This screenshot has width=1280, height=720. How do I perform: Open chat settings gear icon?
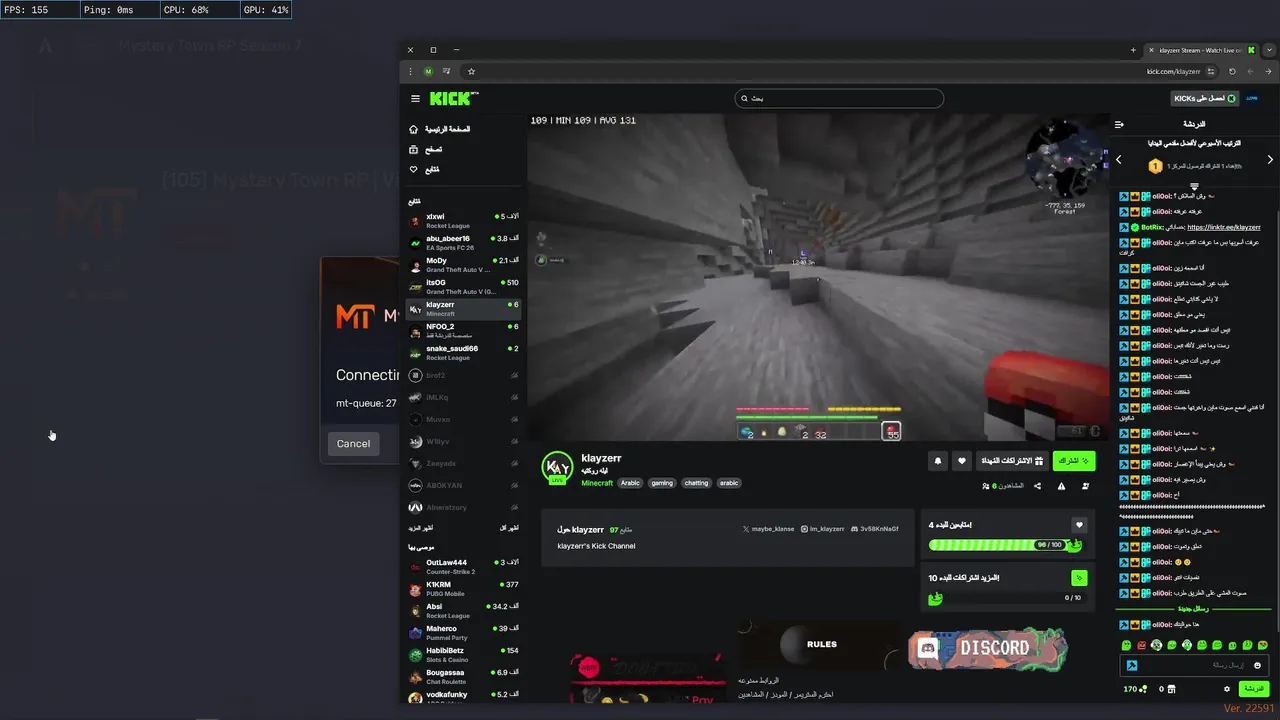(x=1227, y=689)
